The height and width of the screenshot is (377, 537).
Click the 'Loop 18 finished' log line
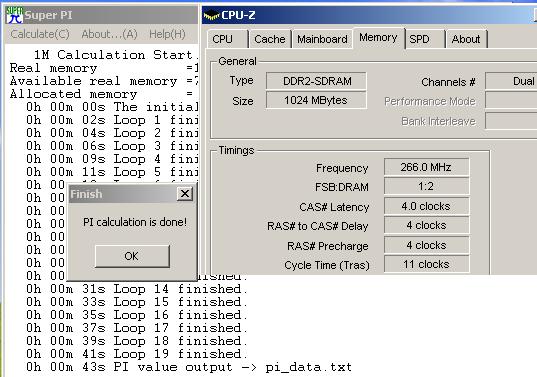point(137,341)
